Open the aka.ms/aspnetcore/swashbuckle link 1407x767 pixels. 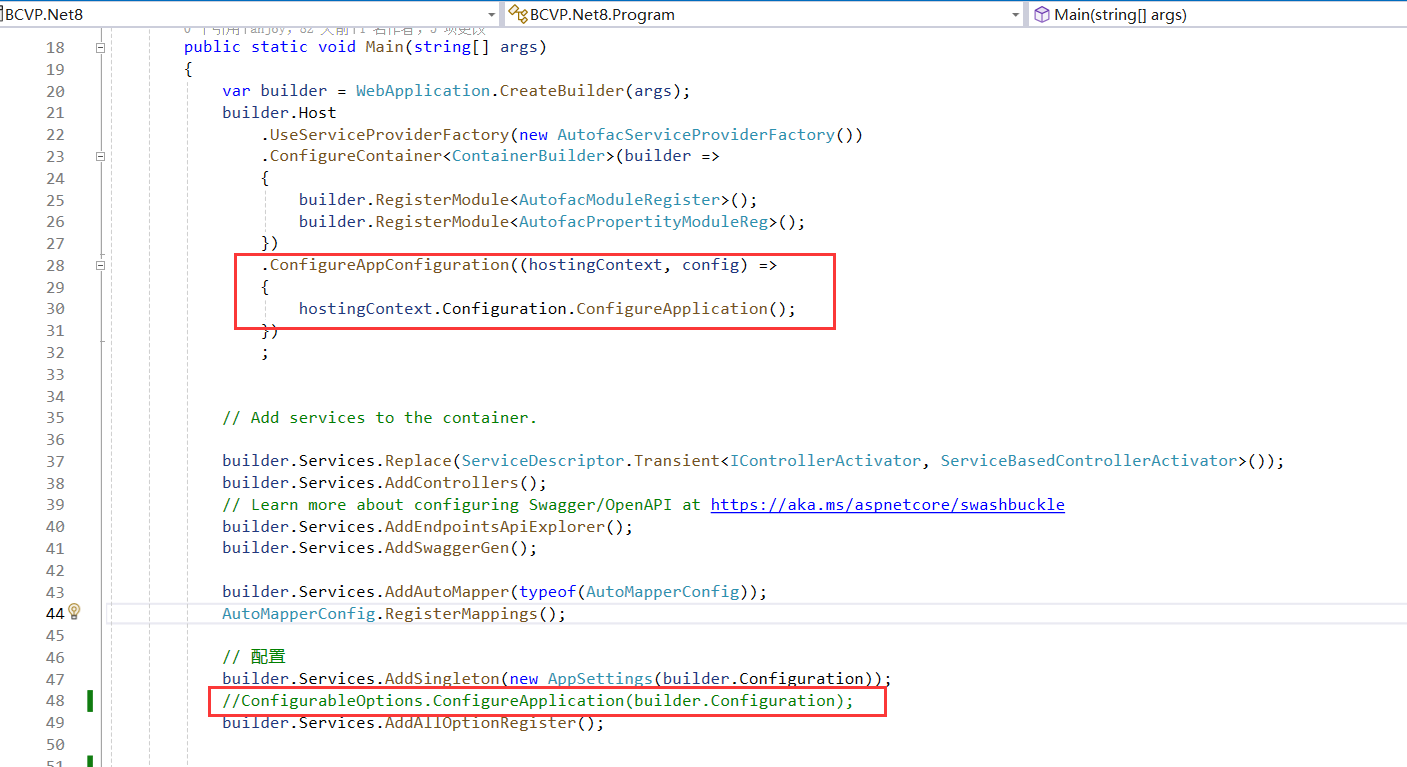(x=887, y=504)
